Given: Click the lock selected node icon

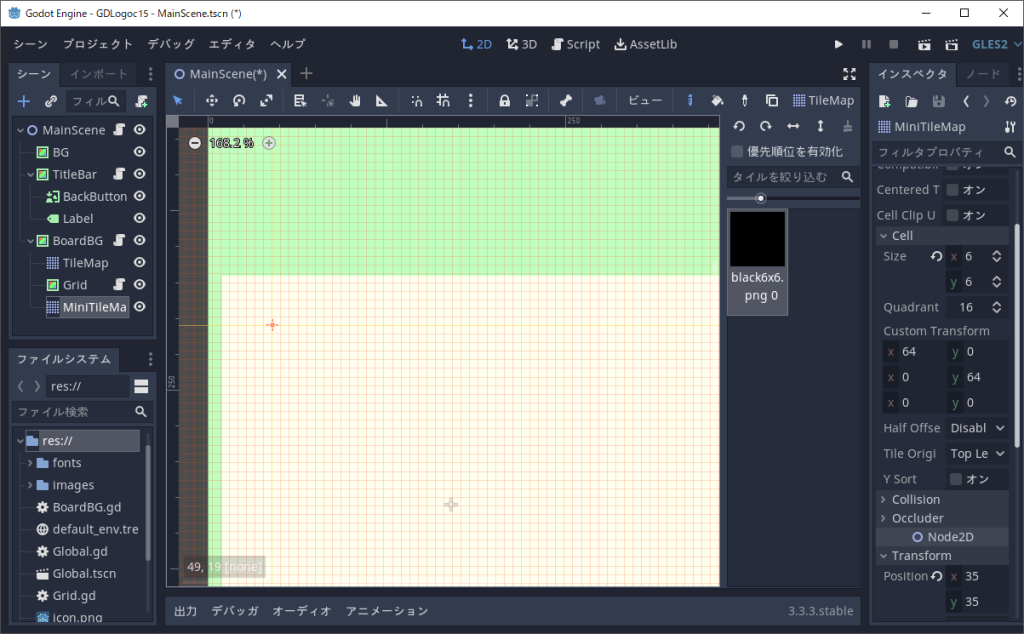Looking at the screenshot, I should pos(504,100).
